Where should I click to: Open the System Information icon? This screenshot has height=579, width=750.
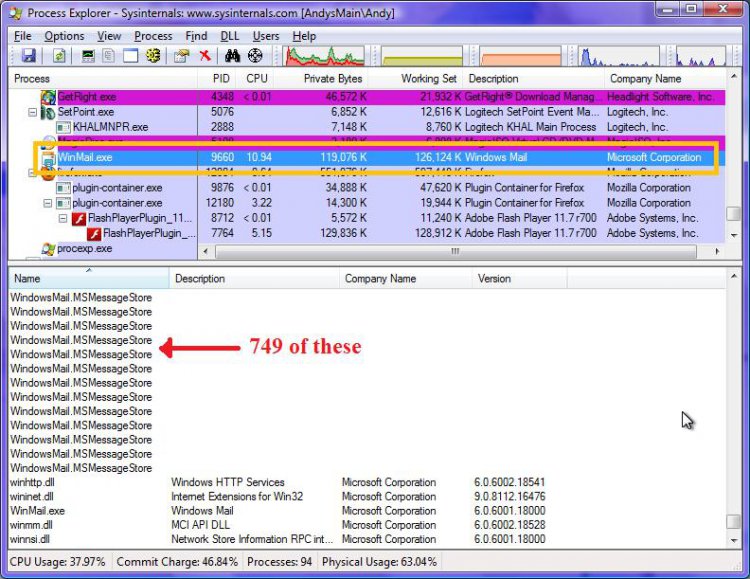point(88,56)
